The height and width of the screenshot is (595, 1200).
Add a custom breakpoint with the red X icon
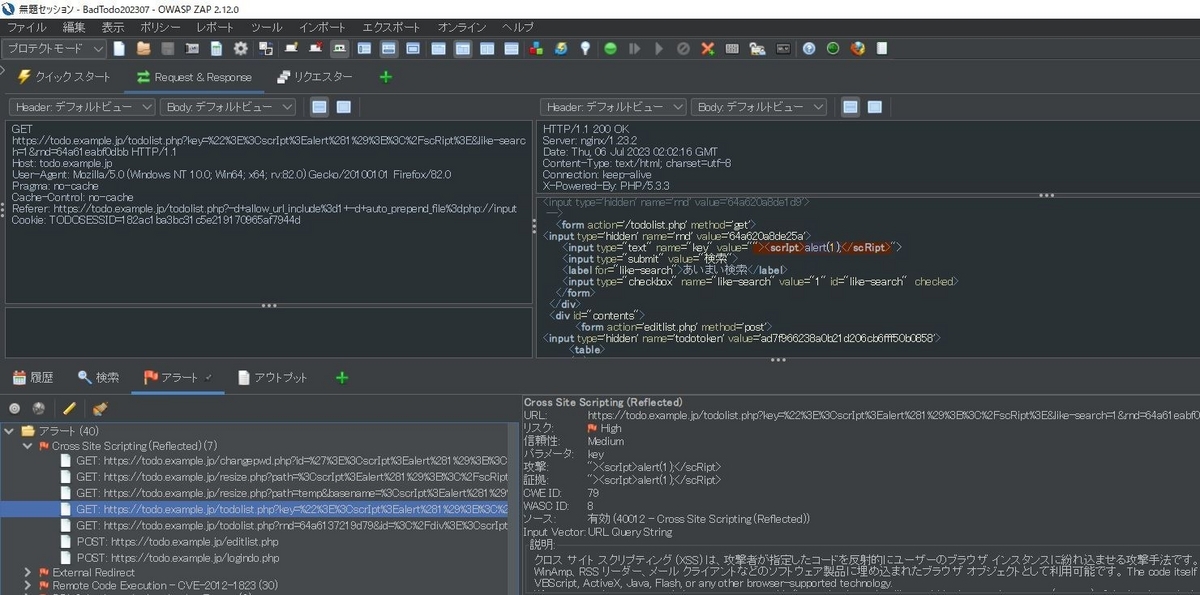point(708,48)
